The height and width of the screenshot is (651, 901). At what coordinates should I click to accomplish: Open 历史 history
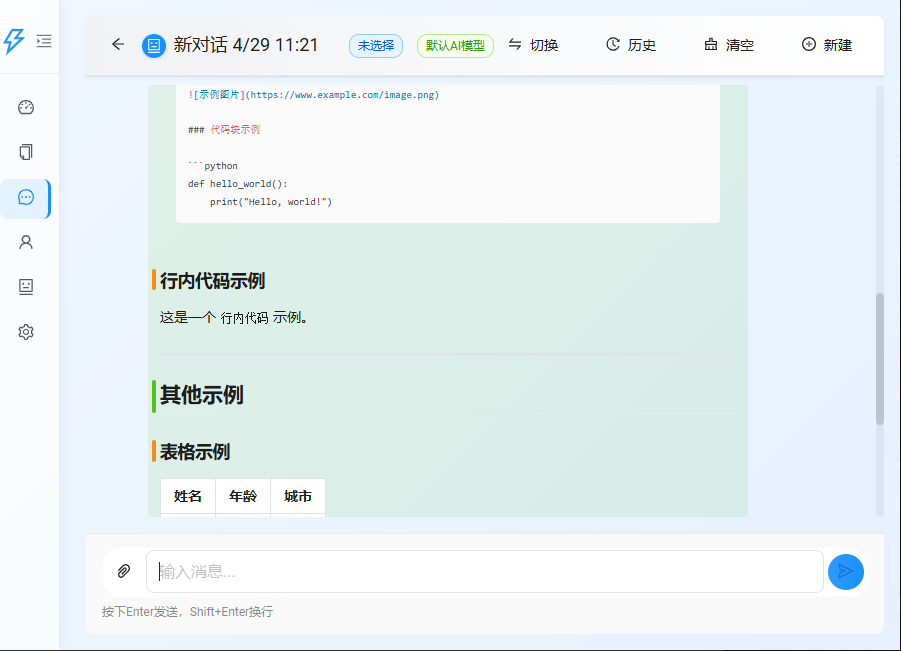tap(631, 45)
